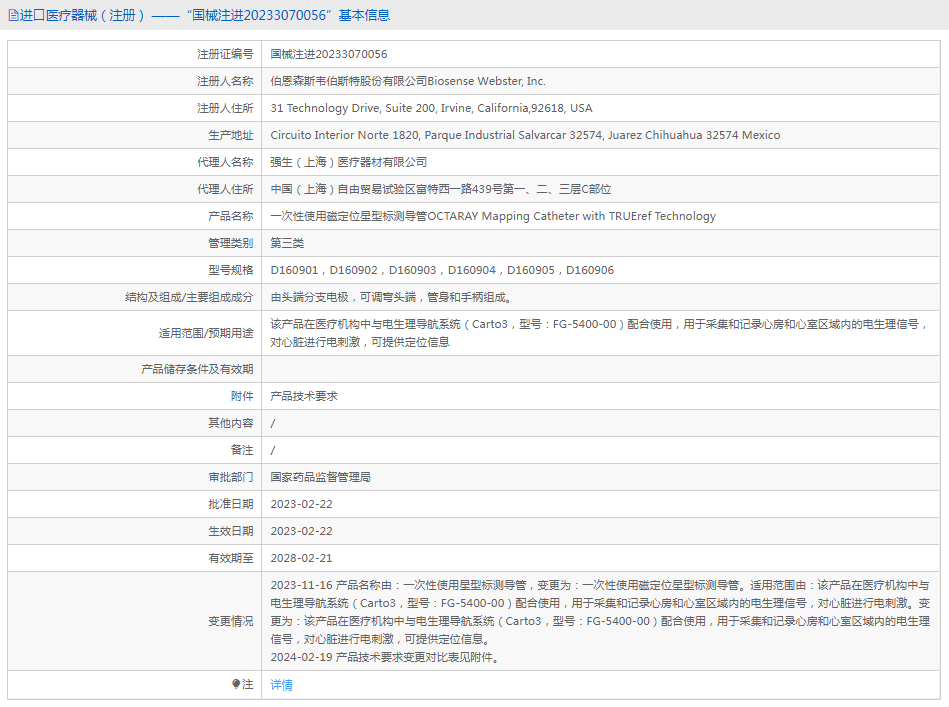This screenshot has height=707, width=949.
Task: Select agent name 强生（上海）医疗器材有限公司
Action: [349, 162]
